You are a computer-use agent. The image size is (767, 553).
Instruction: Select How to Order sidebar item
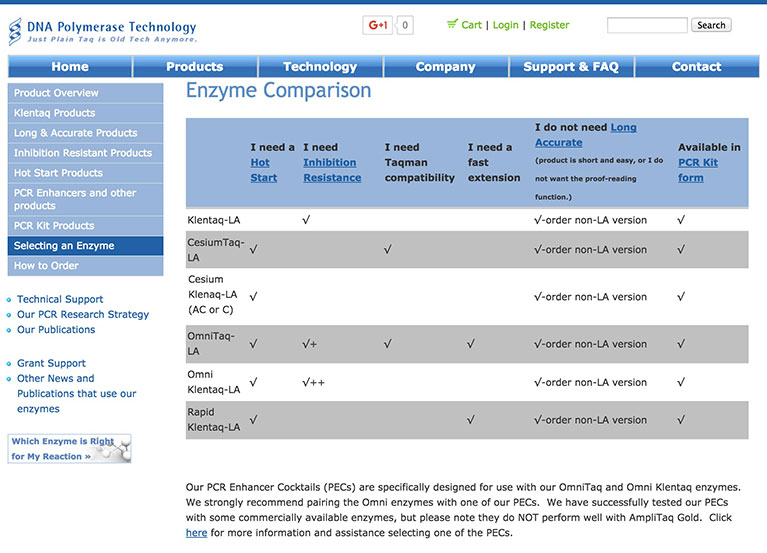(86, 266)
